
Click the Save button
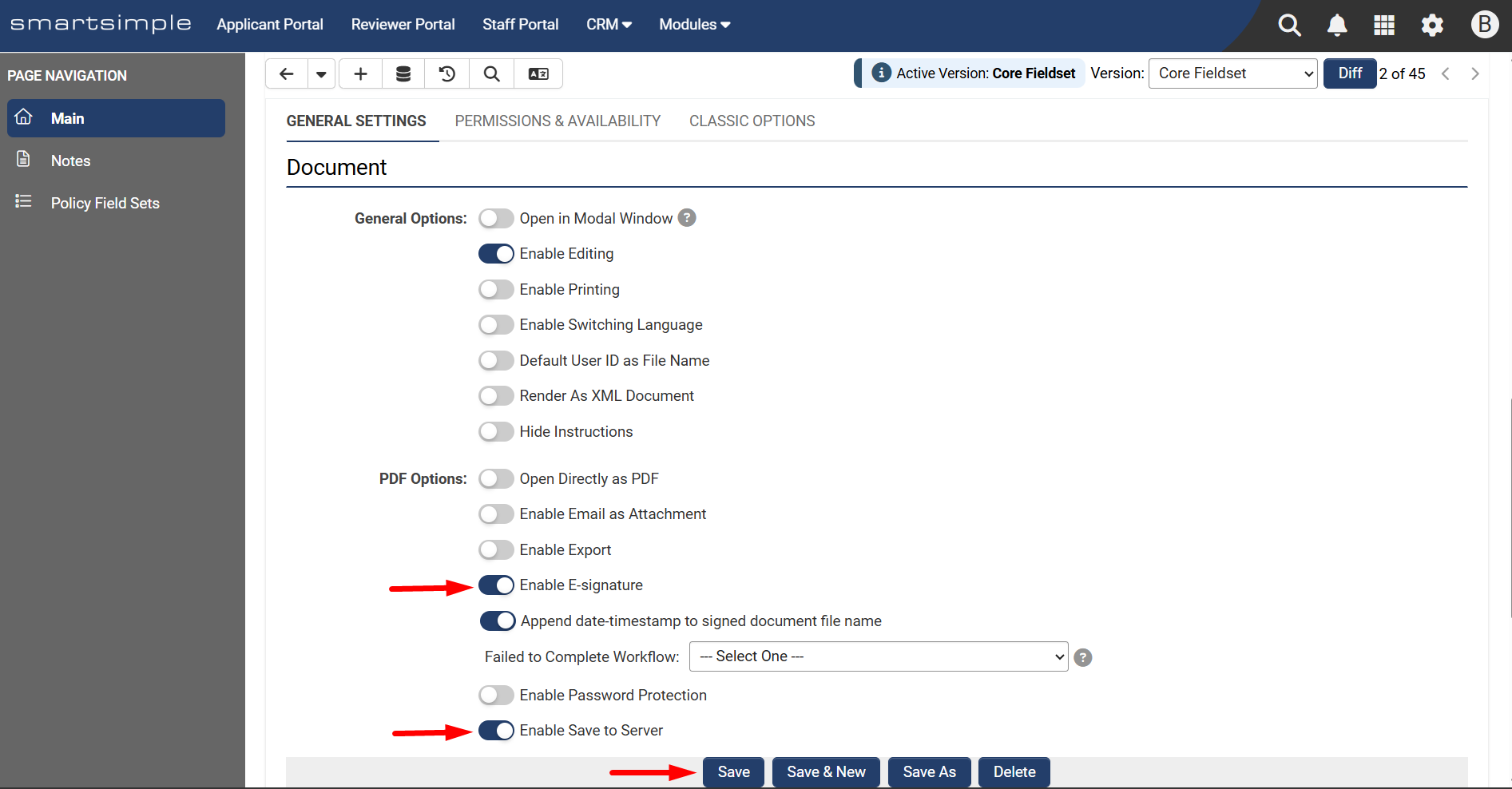point(733,772)
